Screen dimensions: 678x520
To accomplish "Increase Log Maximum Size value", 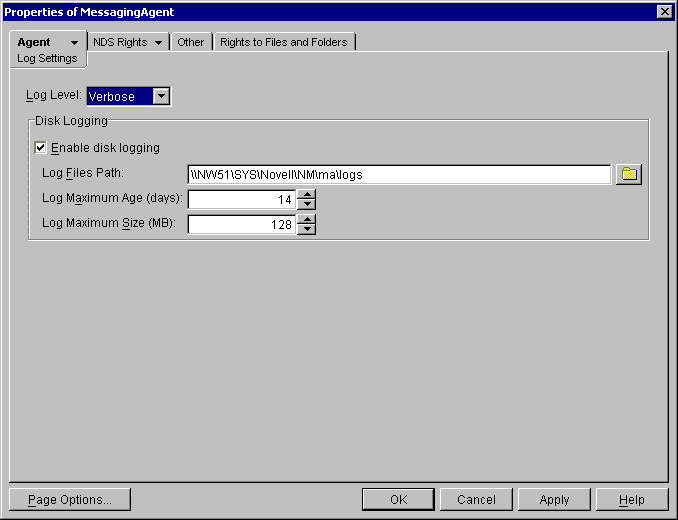I will pyautogui.click(x=307, y=220).
